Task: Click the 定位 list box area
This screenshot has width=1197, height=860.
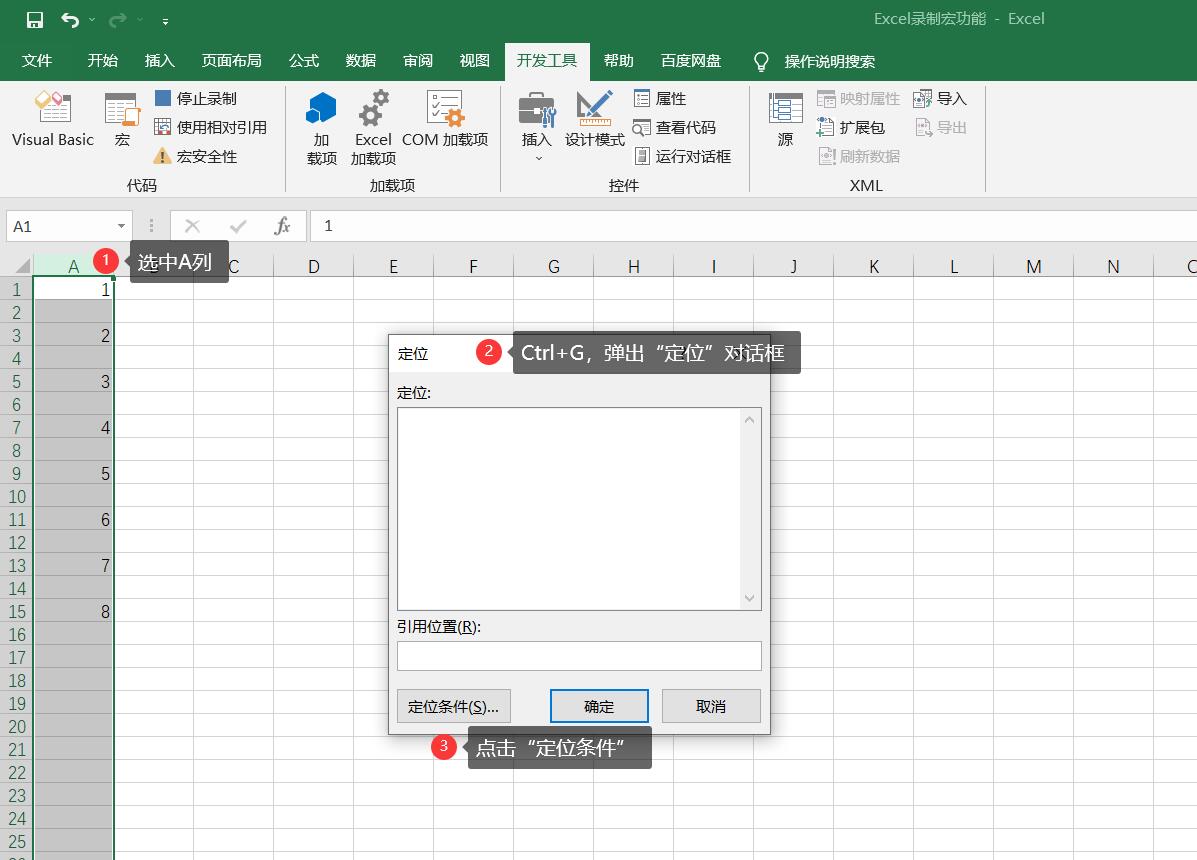Action: click(569, 509)
